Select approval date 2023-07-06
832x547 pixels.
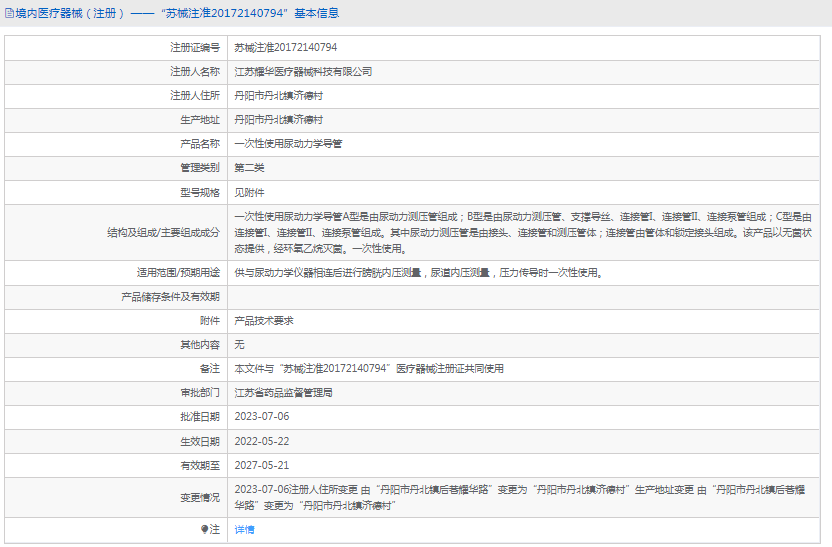tap(262, 416)
